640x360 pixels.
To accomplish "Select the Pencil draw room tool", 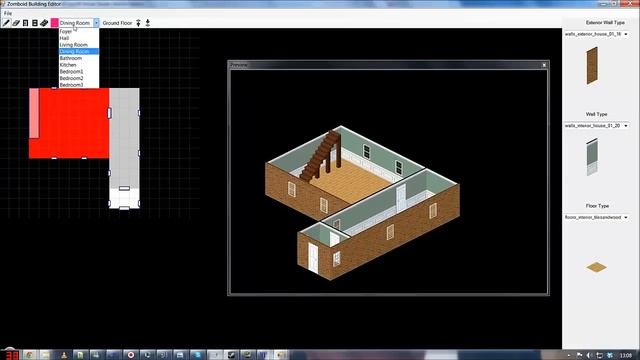I will [x=6, y=23].
